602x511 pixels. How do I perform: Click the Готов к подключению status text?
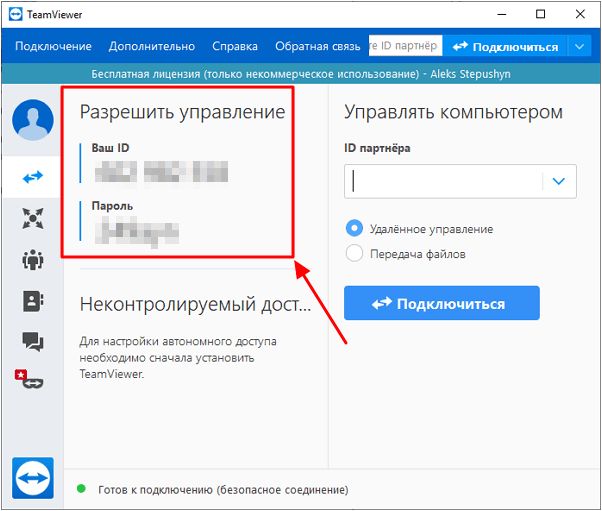223,490
